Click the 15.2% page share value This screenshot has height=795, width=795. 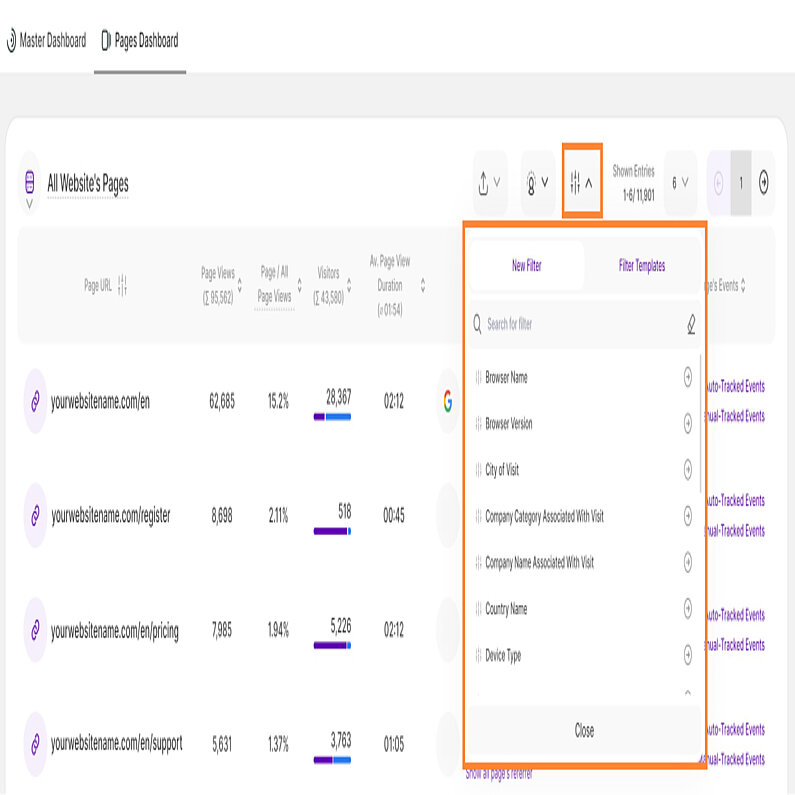pos(278,402)
